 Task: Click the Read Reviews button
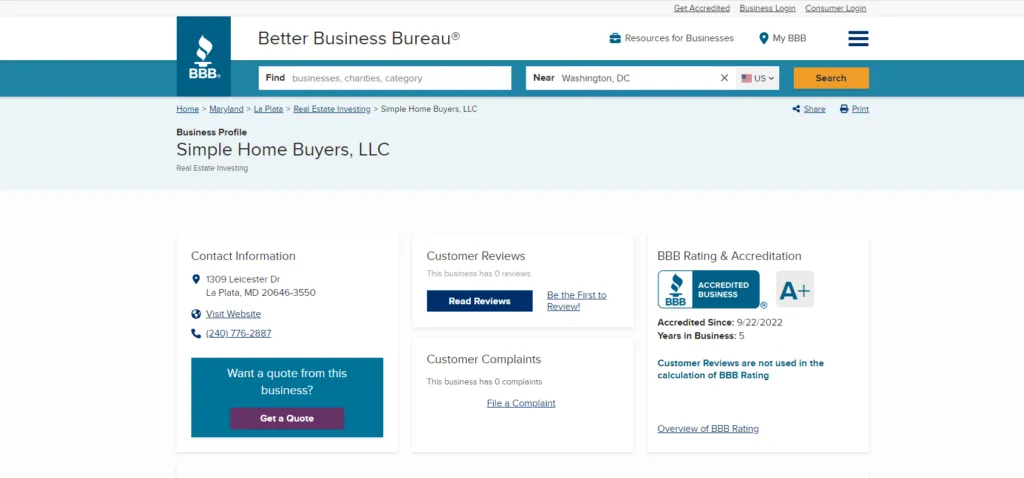[x=479, y=301]
